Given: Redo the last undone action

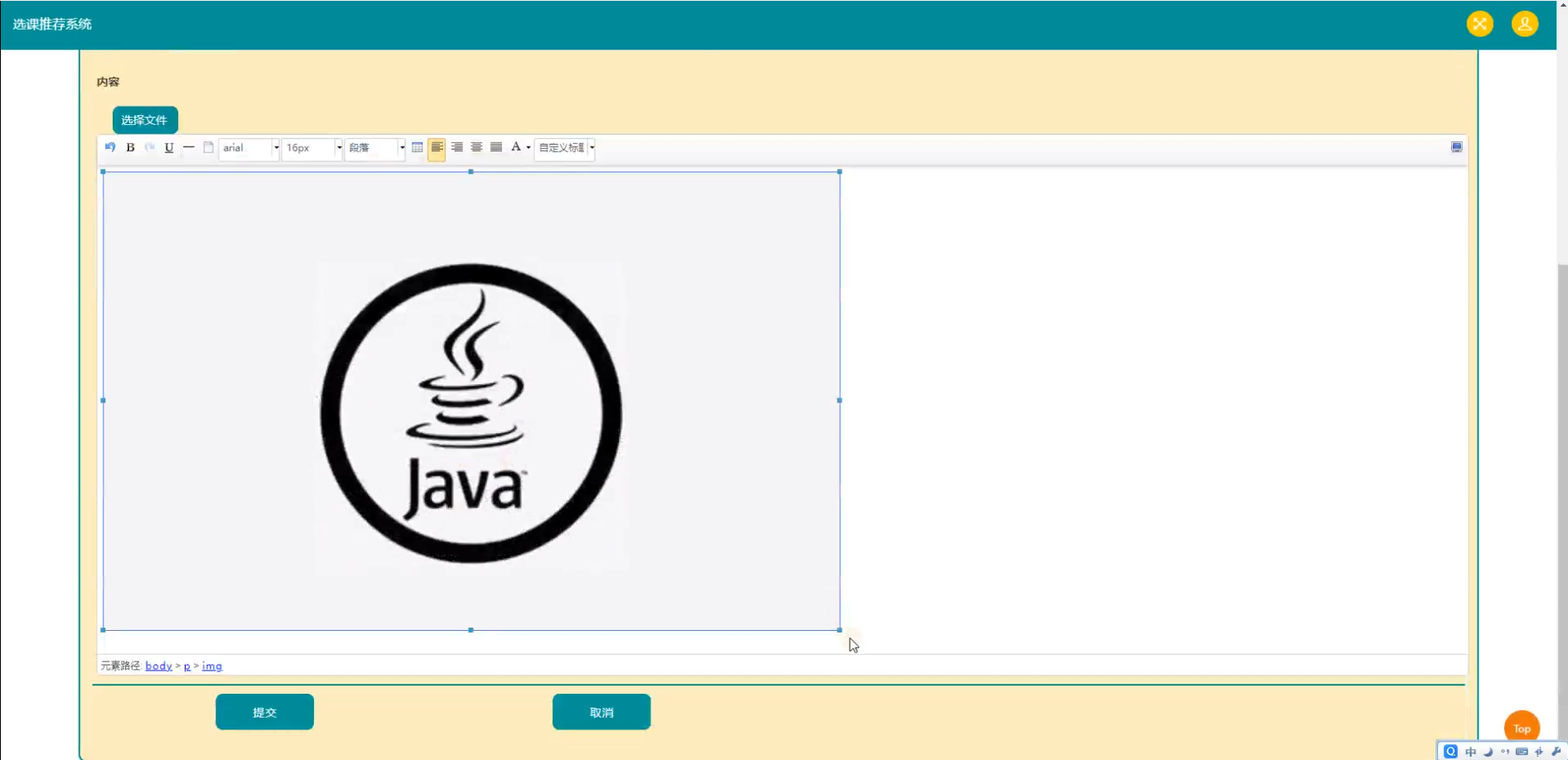Looking at the screenshot, I should 150,147.
